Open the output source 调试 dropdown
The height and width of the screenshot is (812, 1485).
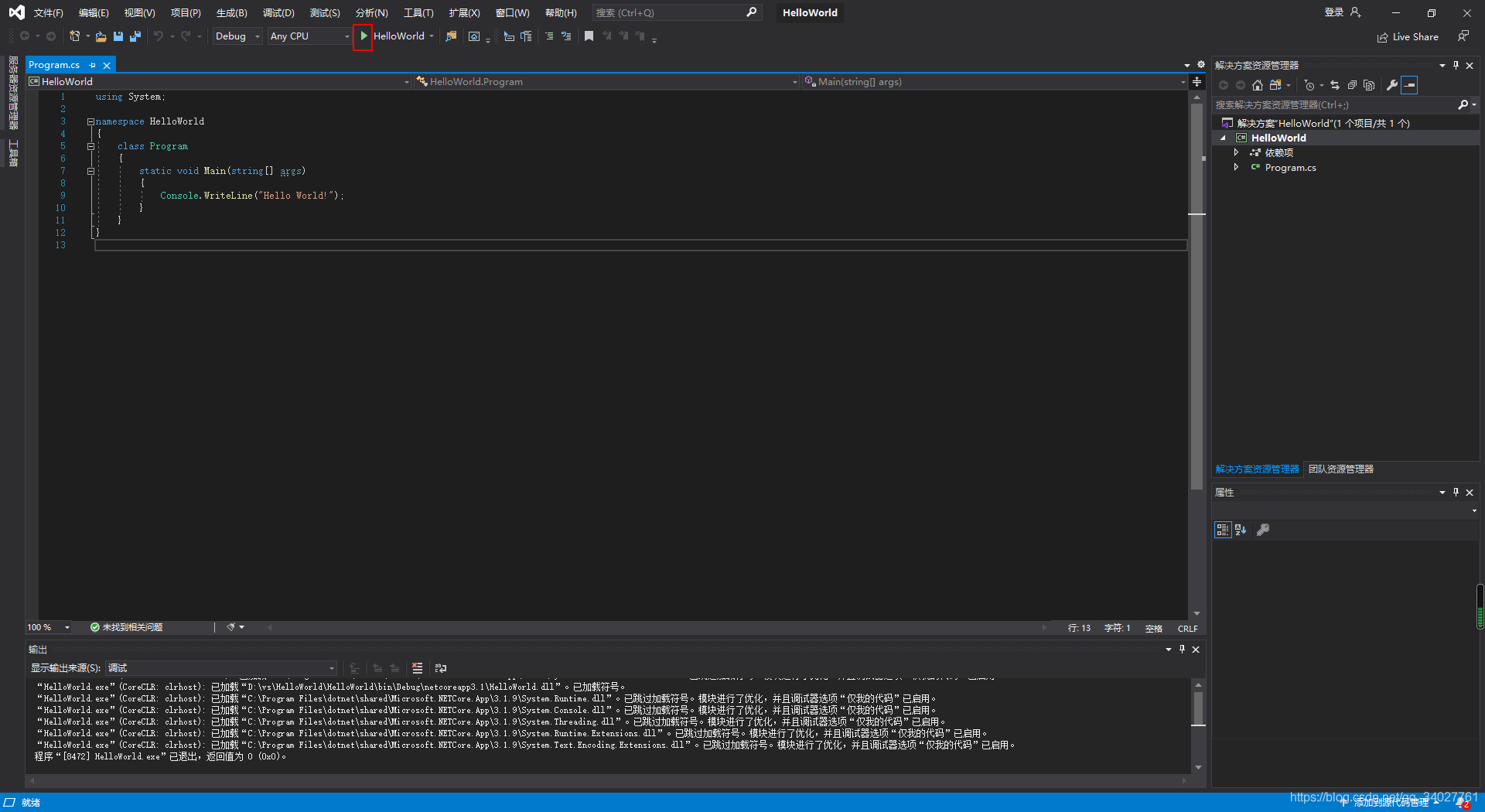click(x=221, y=668)
